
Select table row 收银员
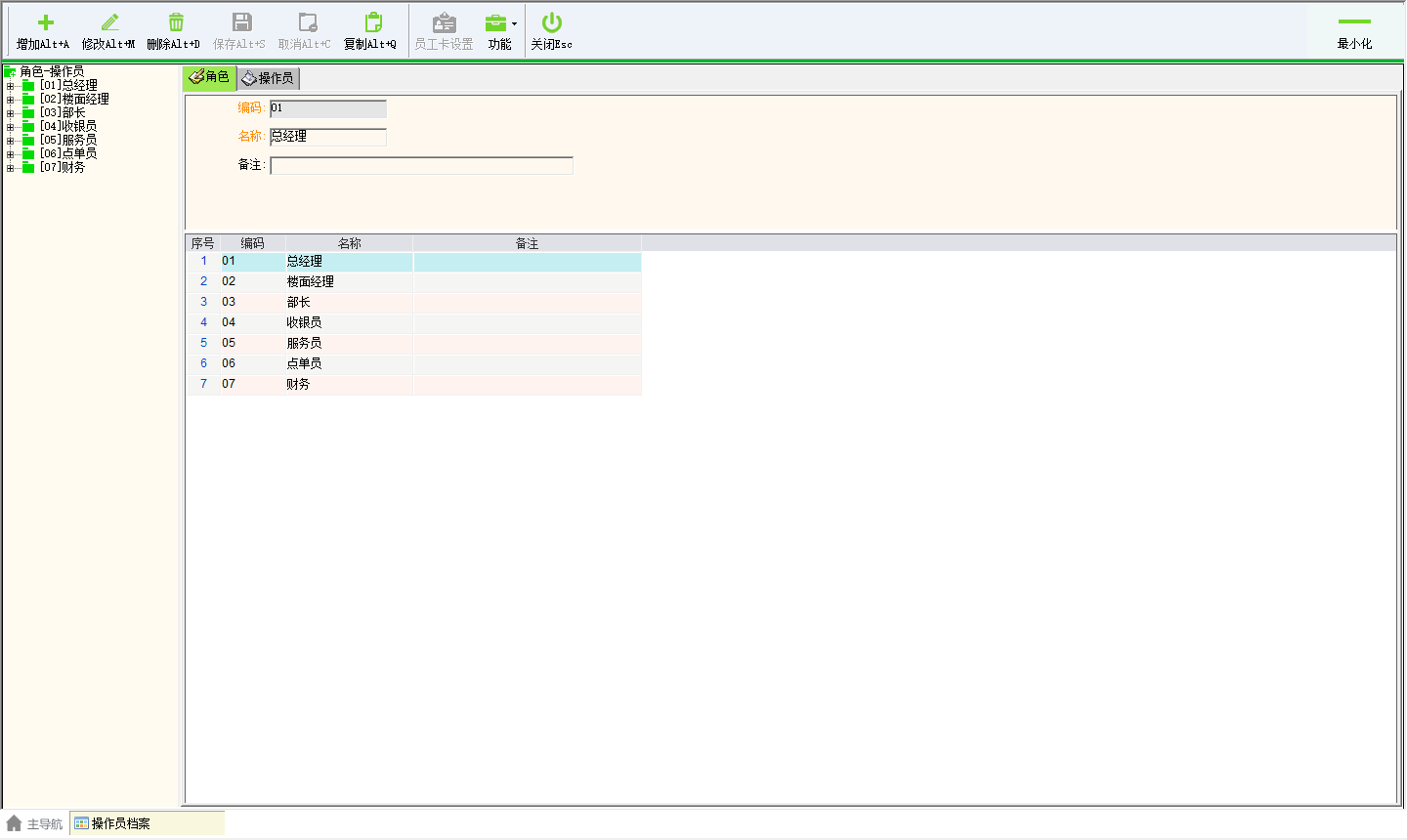[414, 323]
